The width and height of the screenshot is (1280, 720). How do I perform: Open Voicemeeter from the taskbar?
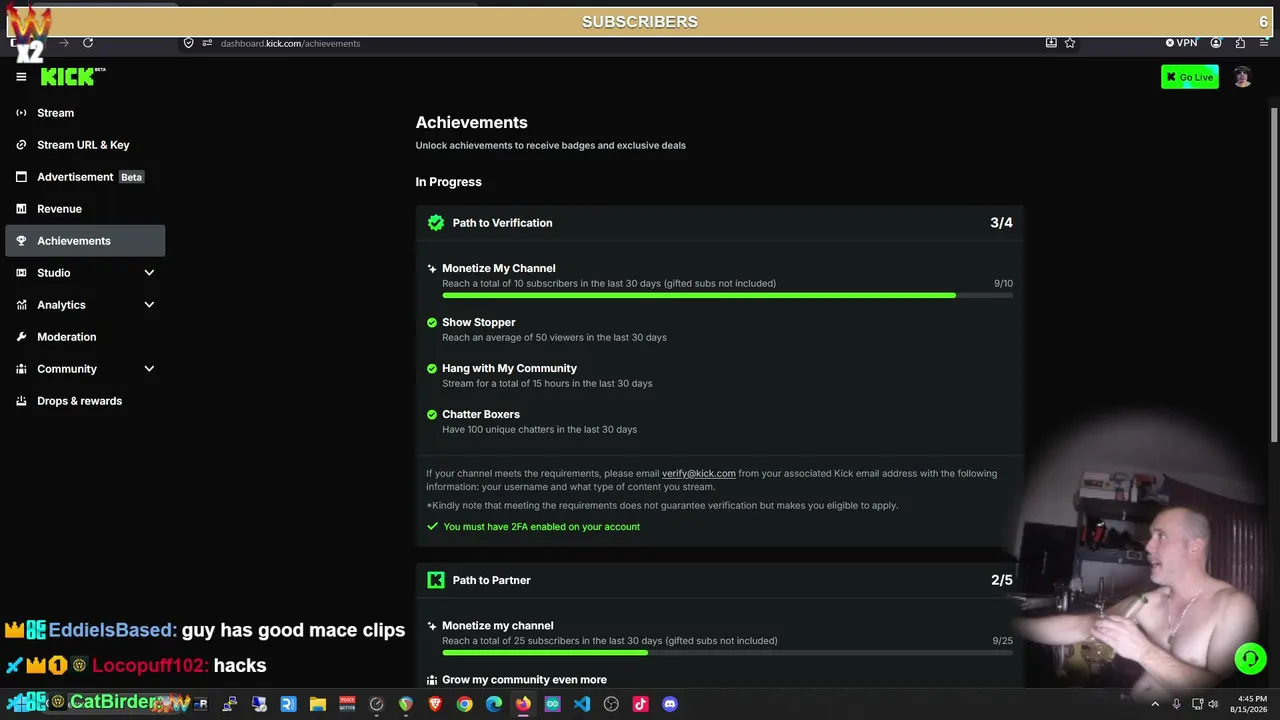[347, 704]
